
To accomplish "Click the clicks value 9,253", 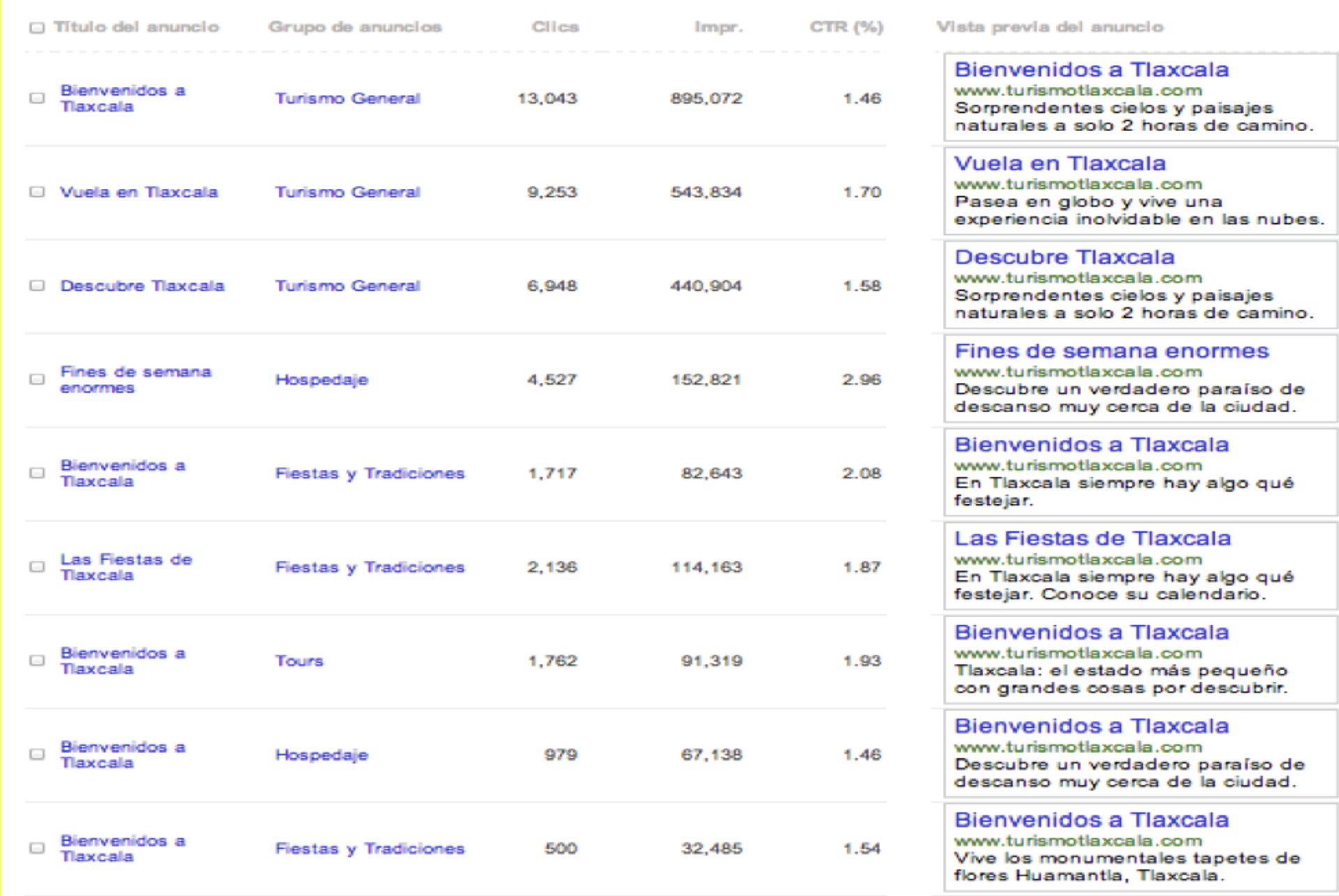I will [552, 192].
